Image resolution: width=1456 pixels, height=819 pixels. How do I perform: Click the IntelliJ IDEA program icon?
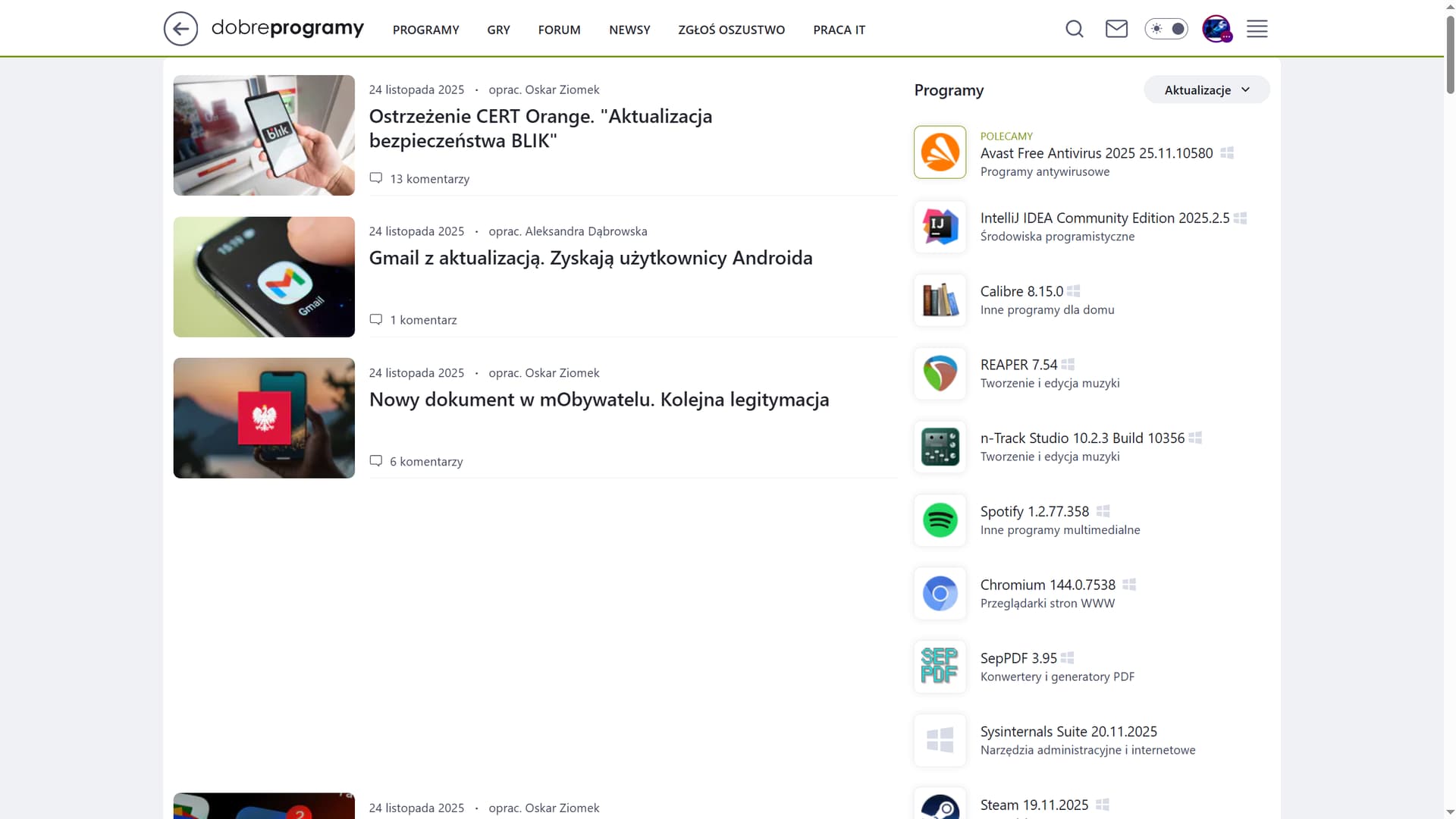(x=940, y=226)
